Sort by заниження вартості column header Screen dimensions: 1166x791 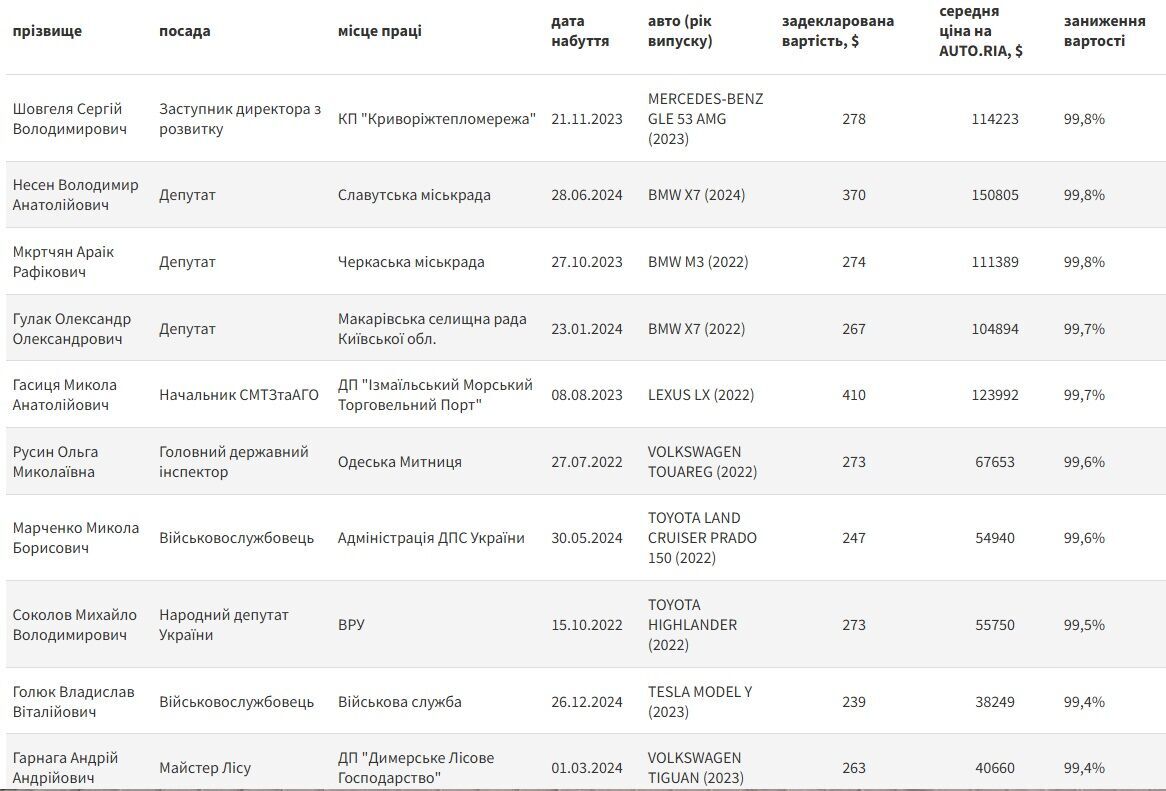[x=1104, y=31]
